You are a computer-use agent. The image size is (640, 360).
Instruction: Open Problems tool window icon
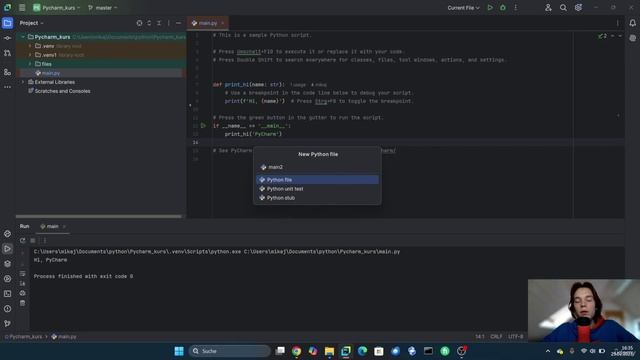[7, 309]
